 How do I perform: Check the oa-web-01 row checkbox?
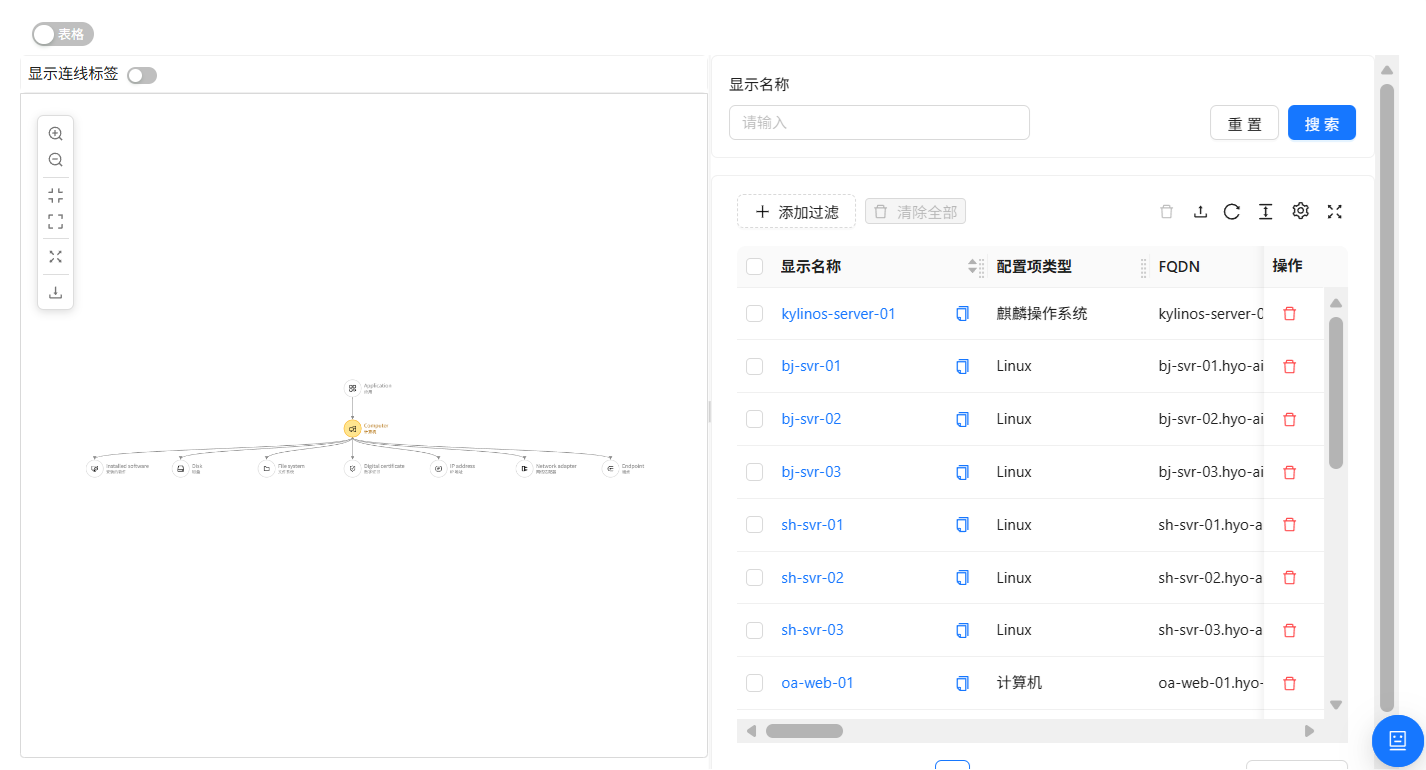tap(755, 683)
